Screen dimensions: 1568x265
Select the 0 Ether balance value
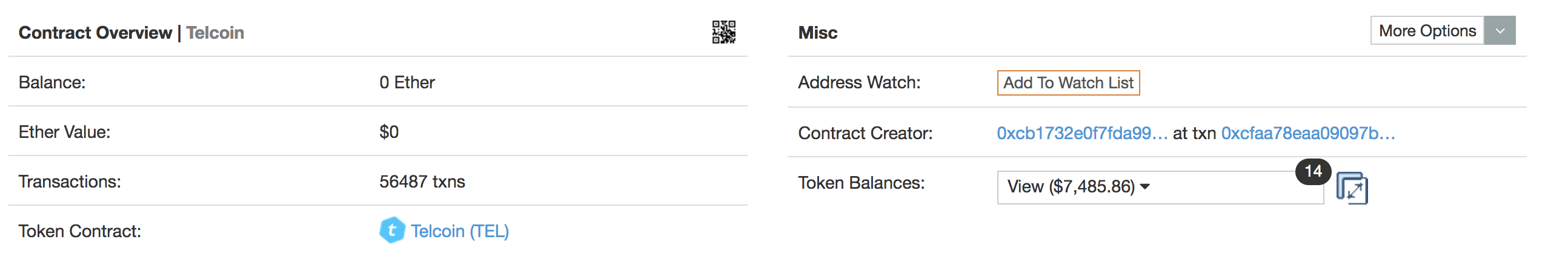407,82
